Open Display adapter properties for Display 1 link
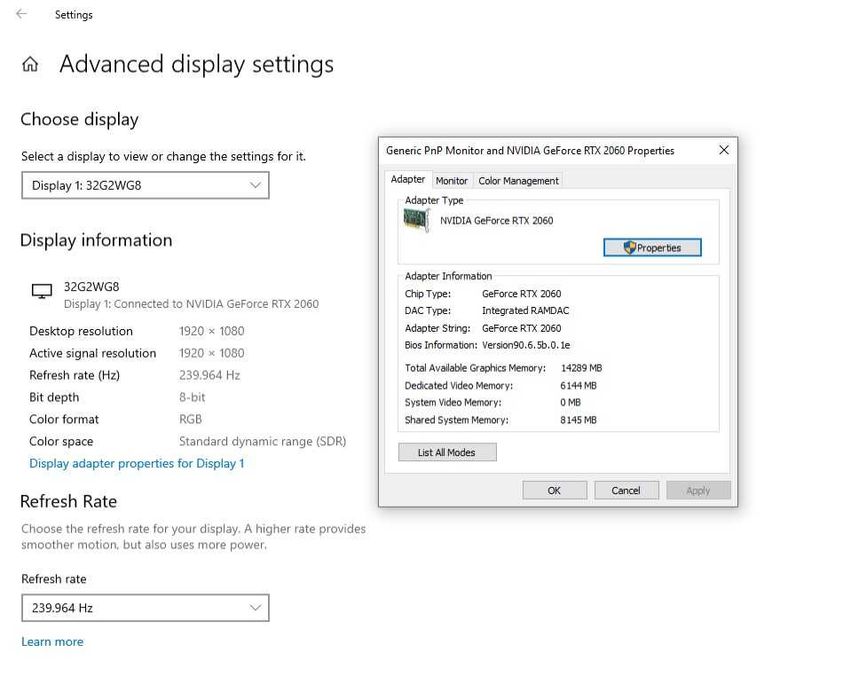 pos(137,463)
